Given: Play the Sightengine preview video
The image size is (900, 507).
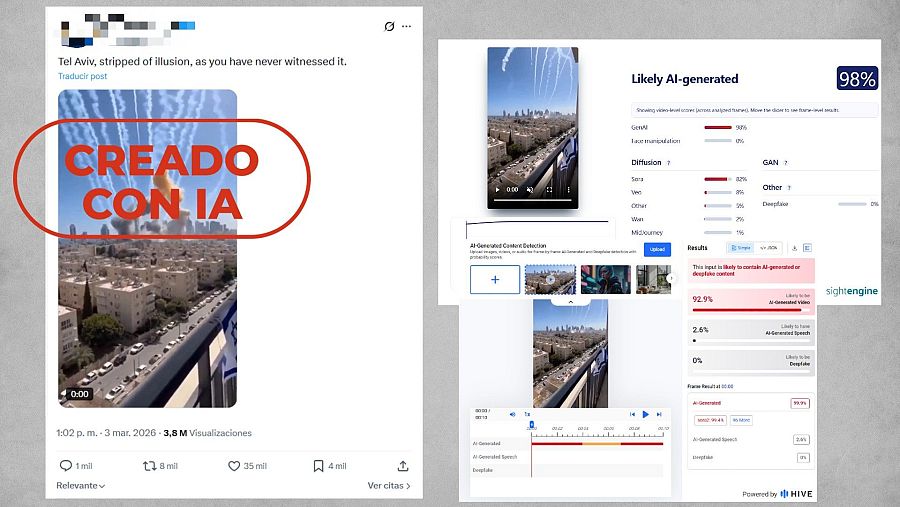Looking at the screenshot, I should (x=497, y=189).
